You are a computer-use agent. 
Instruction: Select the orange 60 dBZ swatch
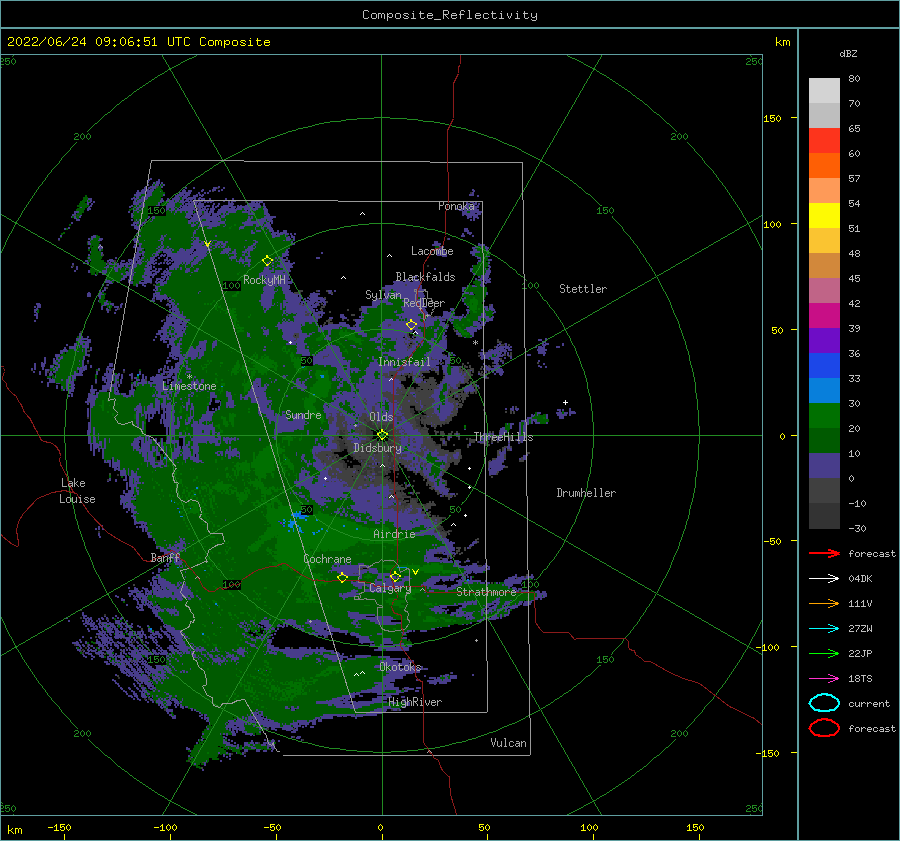[x=824, y=165]
